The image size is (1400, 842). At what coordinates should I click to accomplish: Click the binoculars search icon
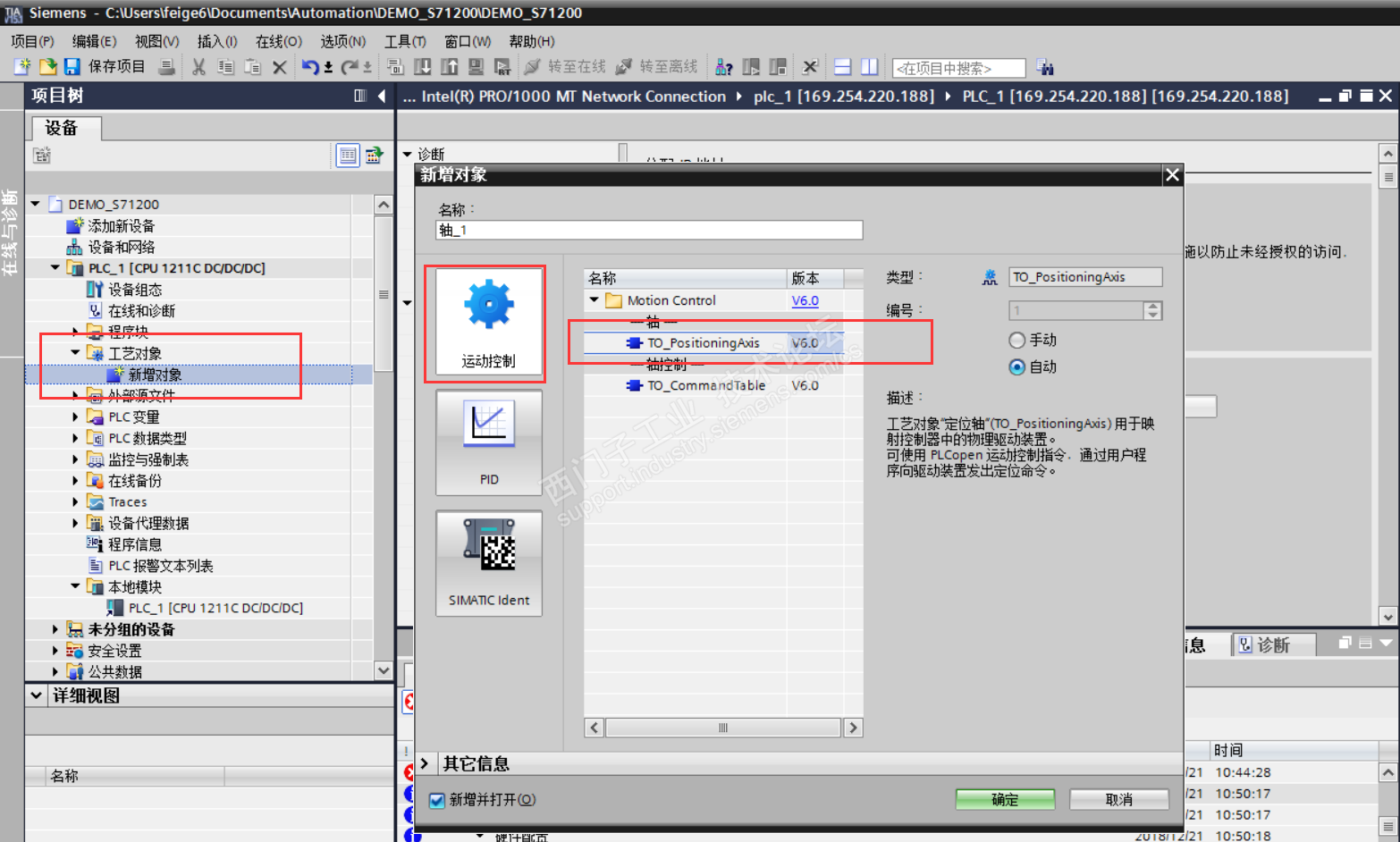(1044, 67)
